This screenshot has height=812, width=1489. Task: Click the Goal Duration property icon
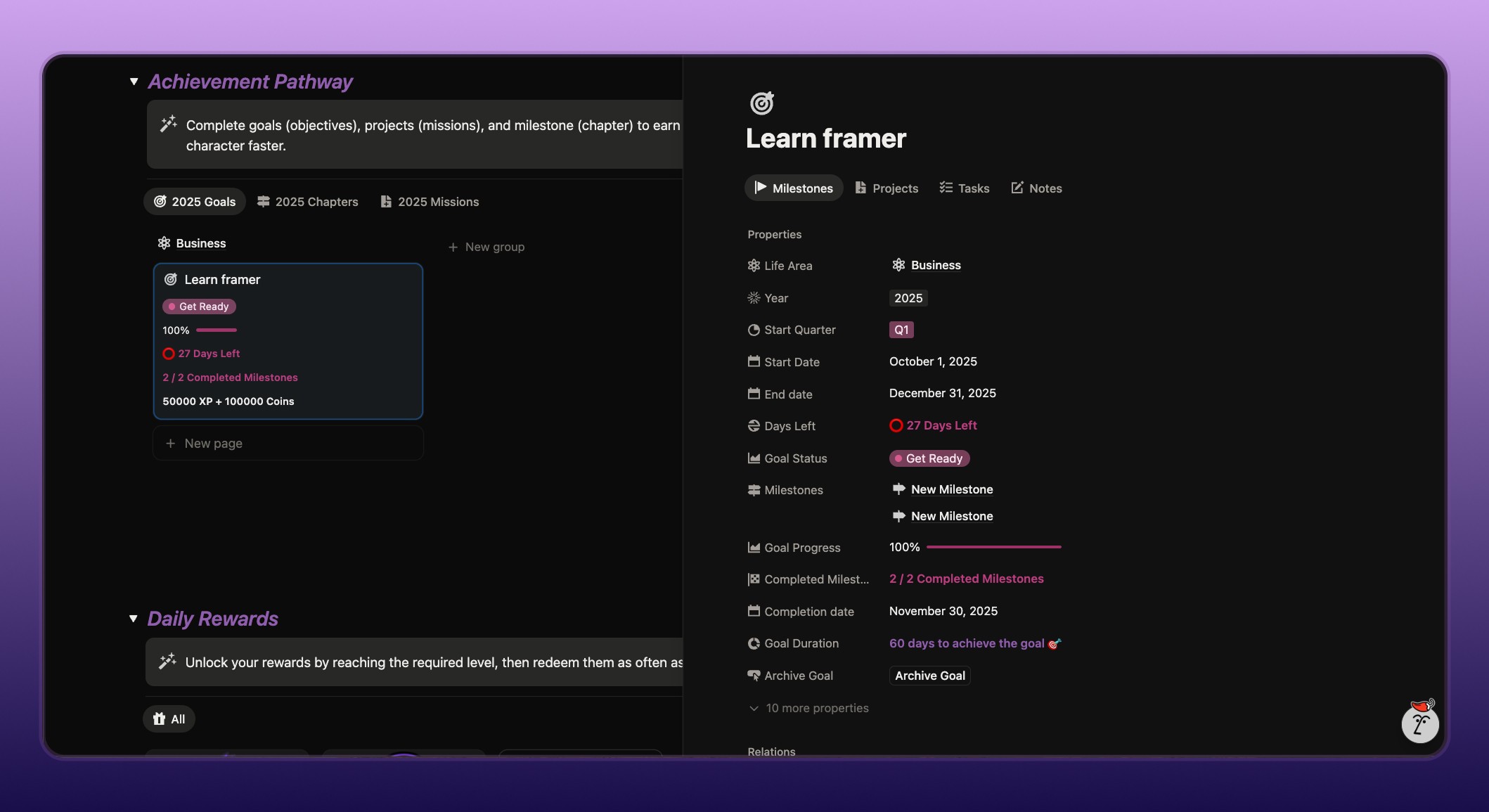click(754, 643)
